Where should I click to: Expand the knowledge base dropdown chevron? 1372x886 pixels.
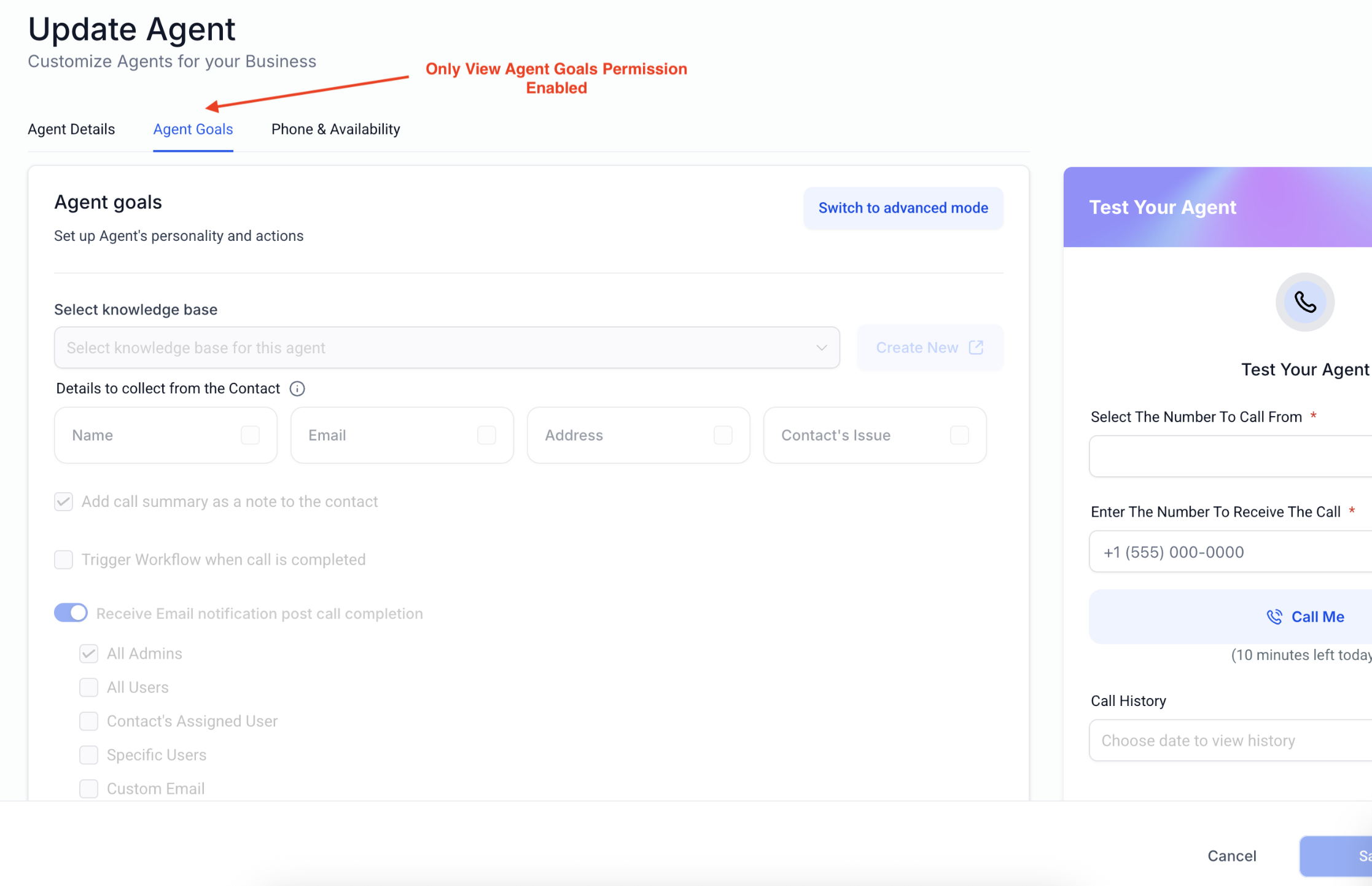822,348
